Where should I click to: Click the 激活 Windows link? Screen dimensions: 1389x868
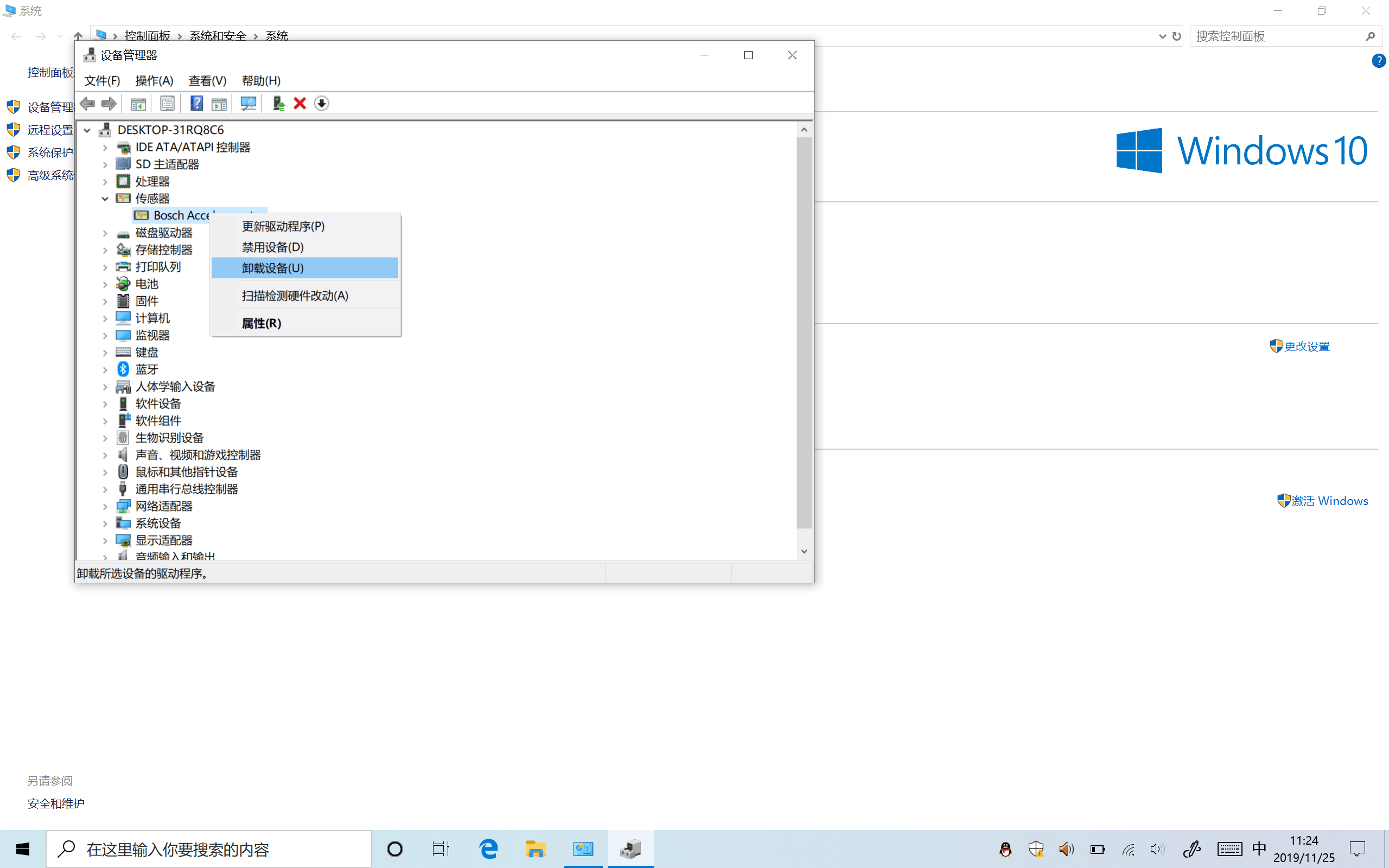(x=1329, y=501)
